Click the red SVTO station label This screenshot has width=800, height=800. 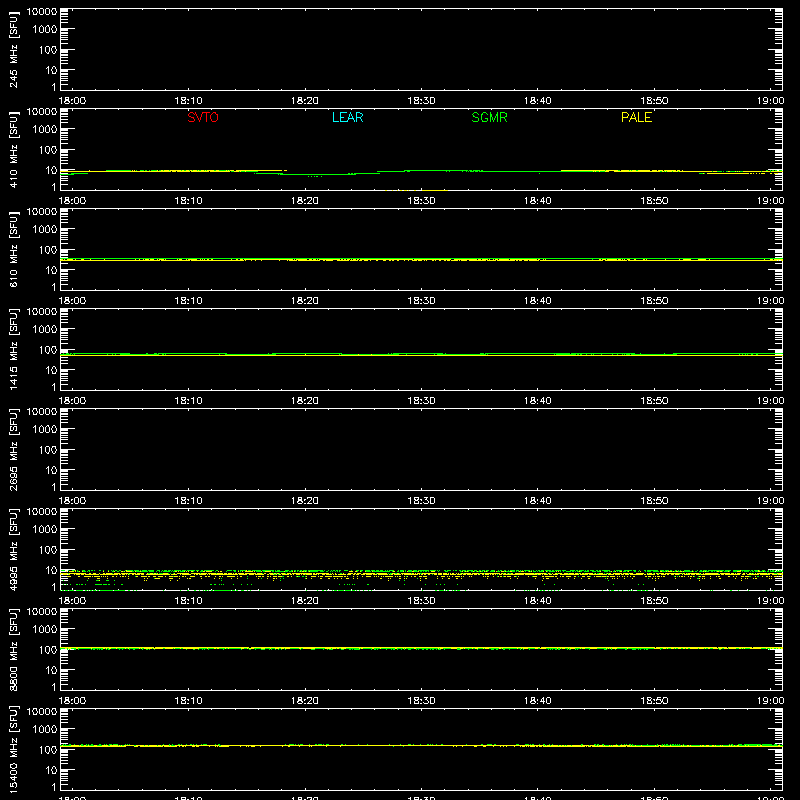point(203,117)
